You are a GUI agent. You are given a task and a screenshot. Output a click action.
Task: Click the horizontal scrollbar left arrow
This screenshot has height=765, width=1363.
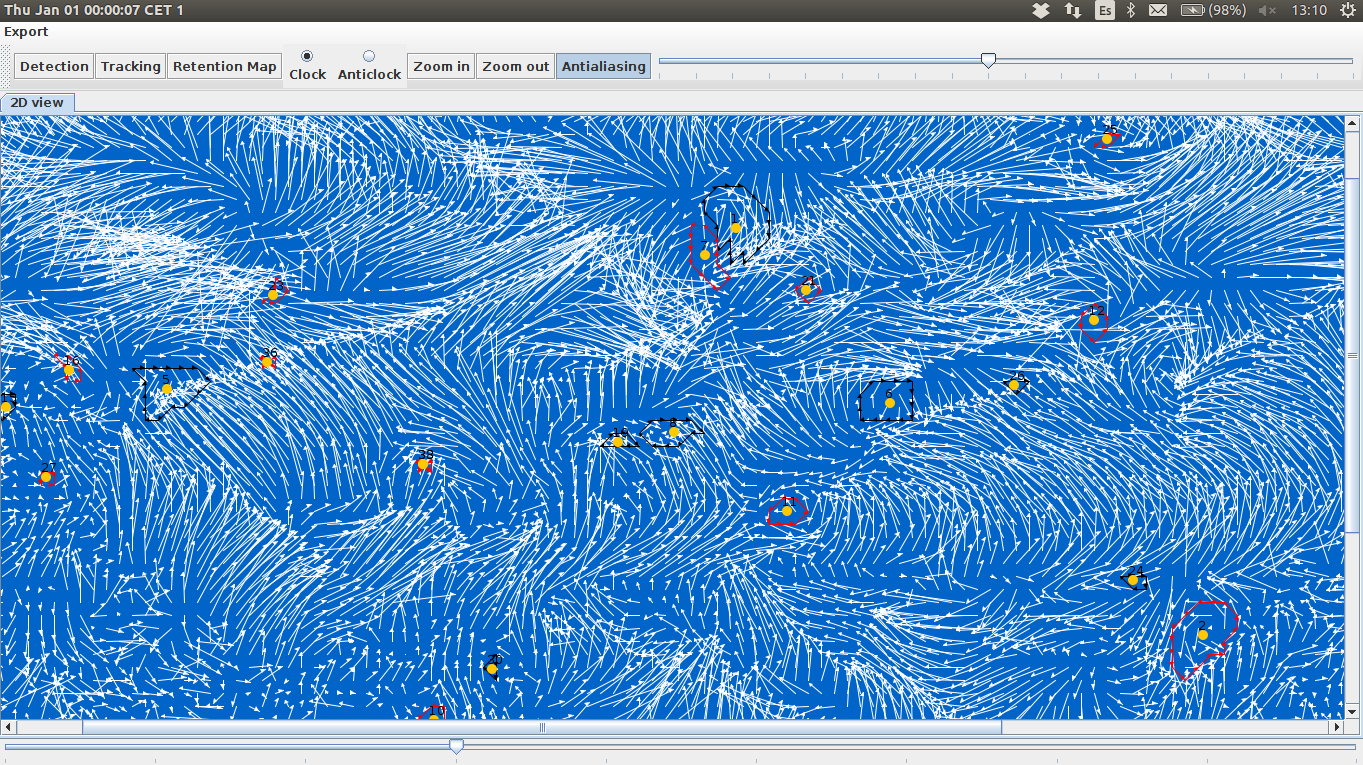(9, 728)
